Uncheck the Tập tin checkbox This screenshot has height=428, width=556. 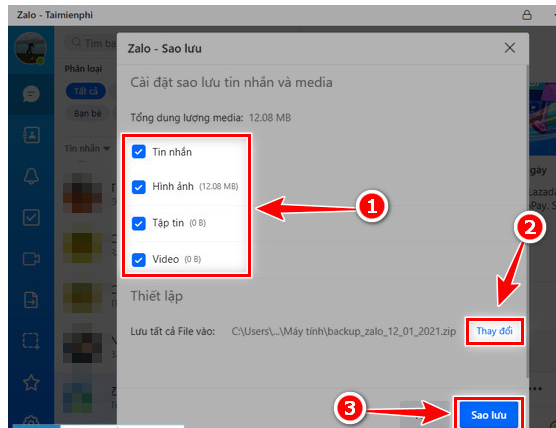[x=139, y=223]
